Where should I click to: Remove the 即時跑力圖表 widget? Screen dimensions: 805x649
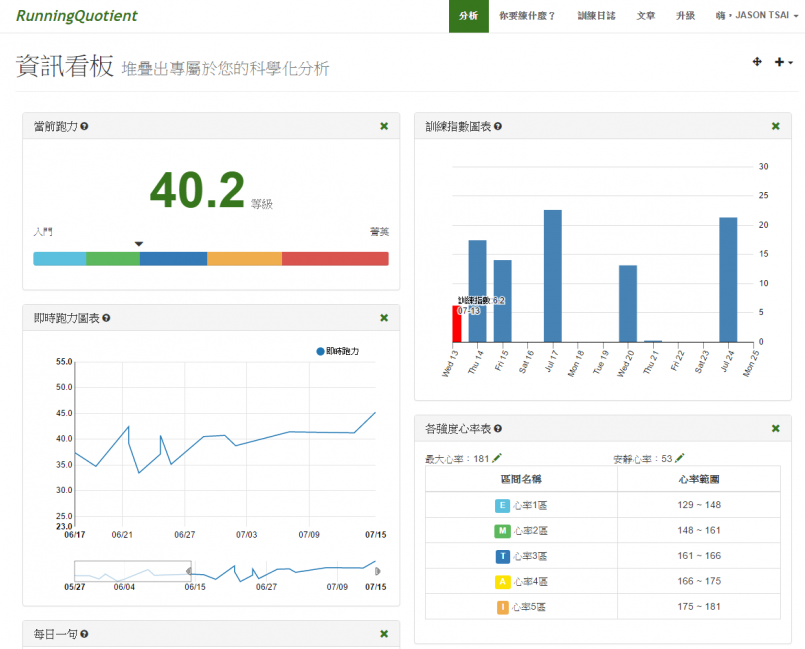click(384, 318)
